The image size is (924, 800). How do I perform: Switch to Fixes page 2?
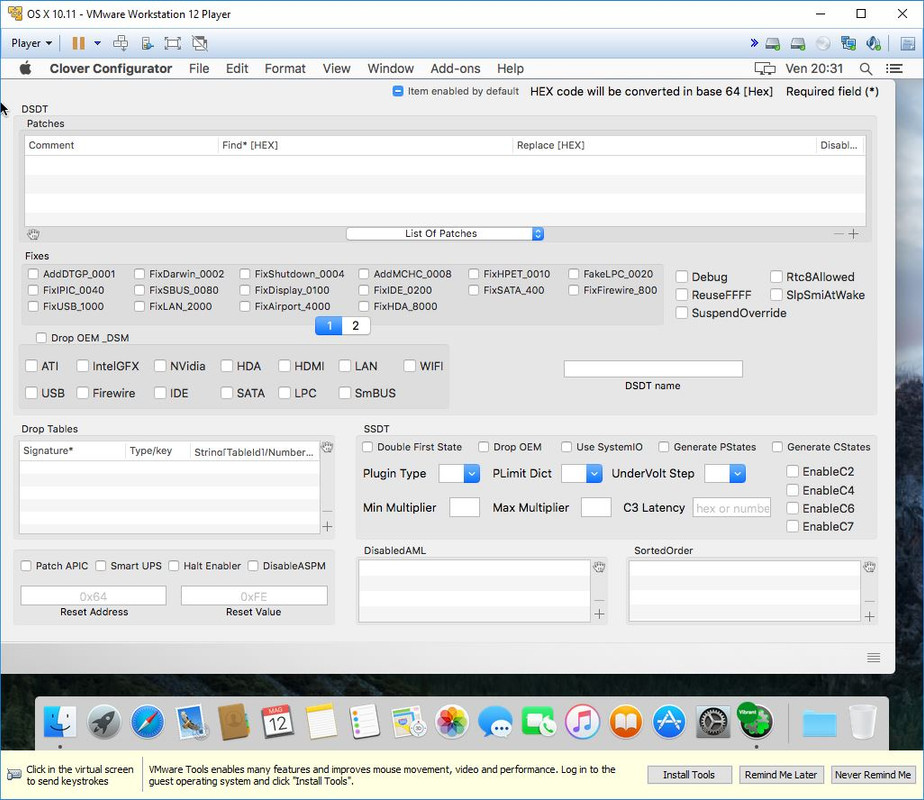point(356,326)
